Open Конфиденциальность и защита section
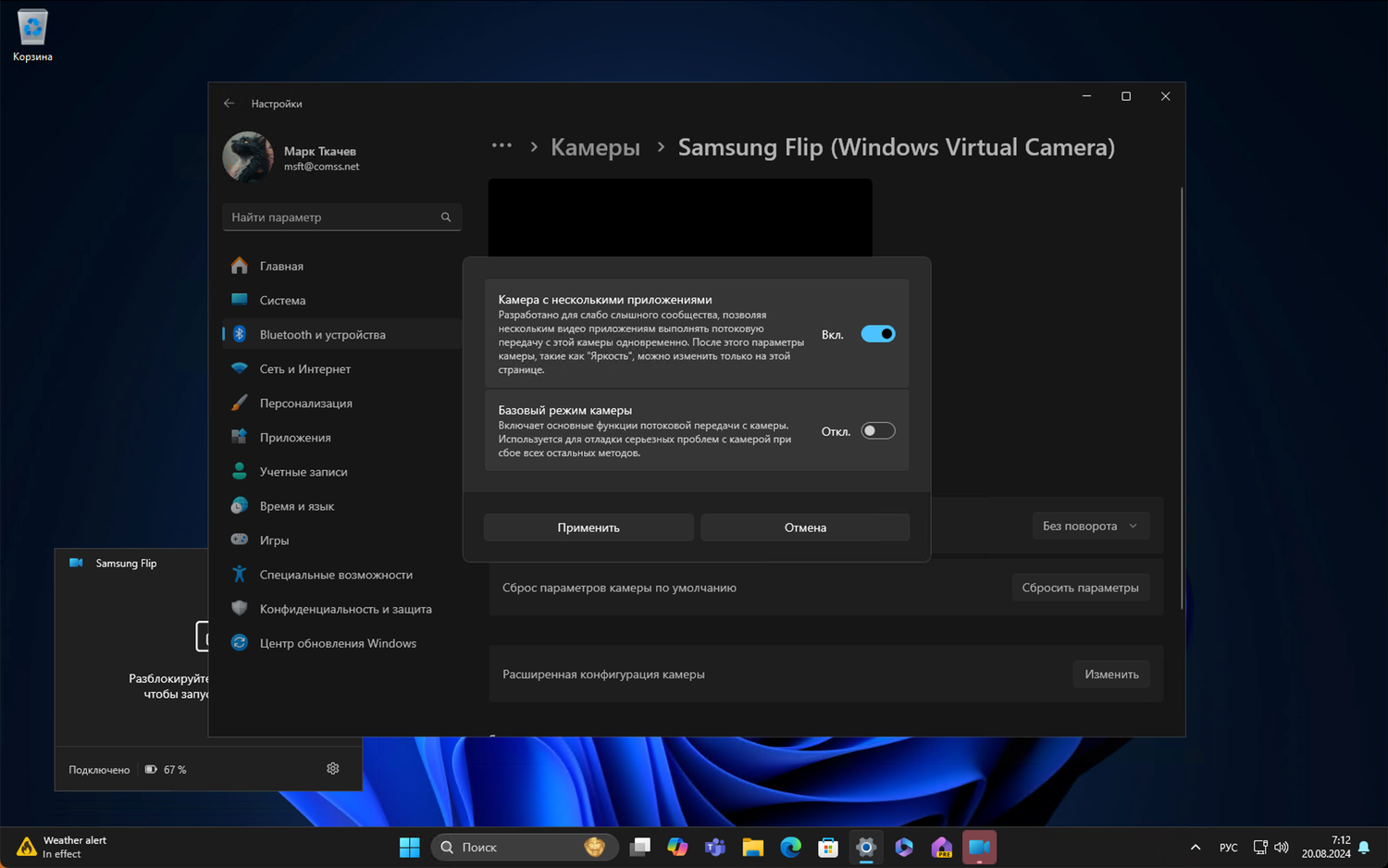The image size is (1388, 868). pyautogui.click(x=341, y=609)
